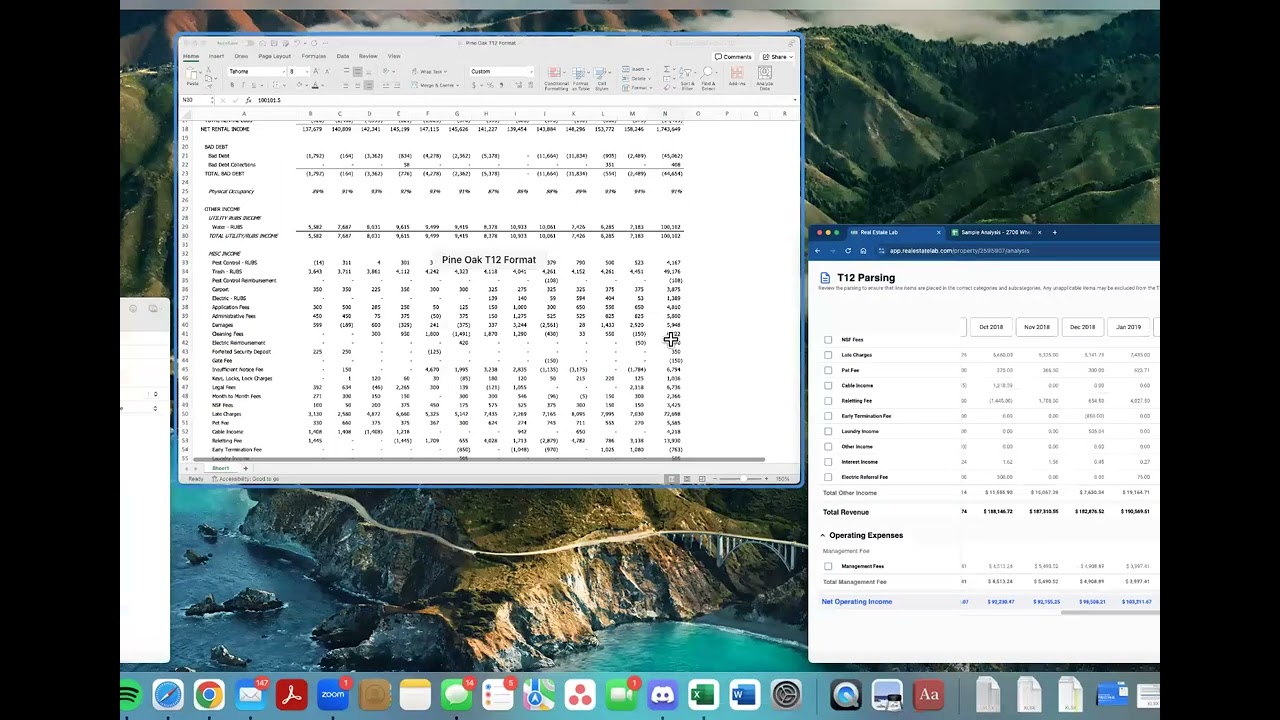Open QuickTime Player from the Dock
Screen dimensions: 1280x720
[846, 694]
